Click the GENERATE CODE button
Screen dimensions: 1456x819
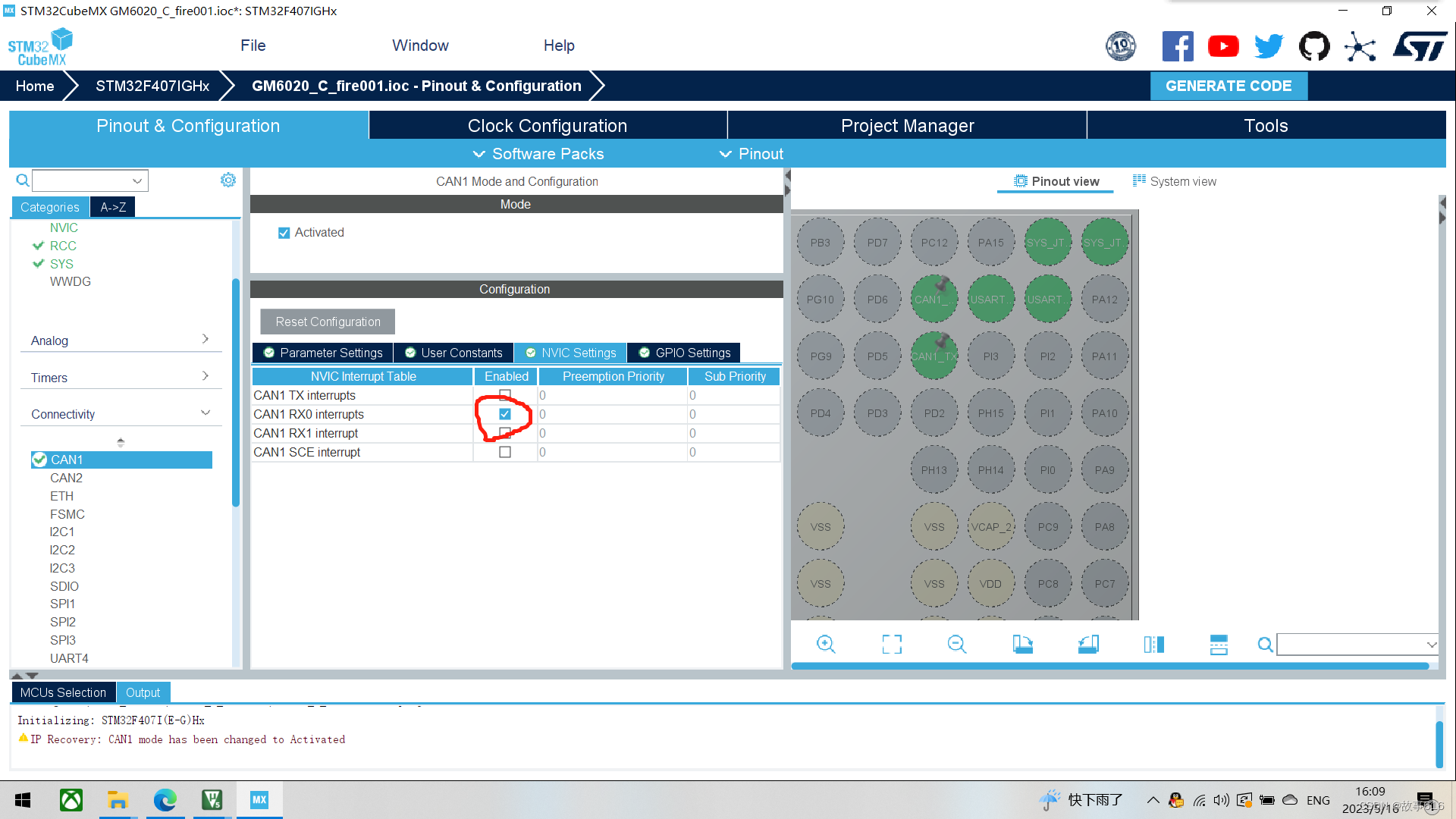[1228, 86]
